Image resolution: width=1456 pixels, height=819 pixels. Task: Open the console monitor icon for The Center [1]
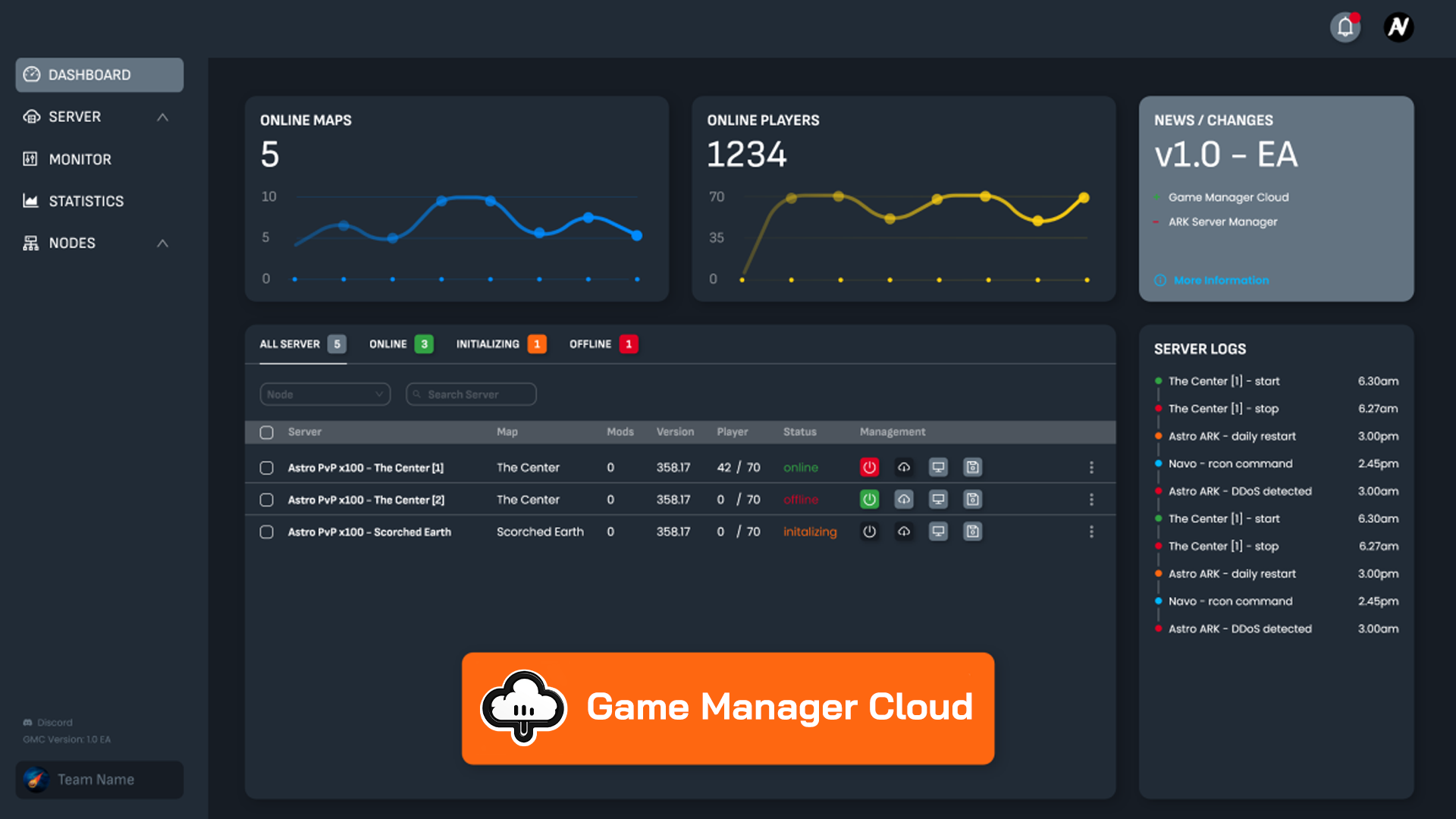(x=938, y=467)
